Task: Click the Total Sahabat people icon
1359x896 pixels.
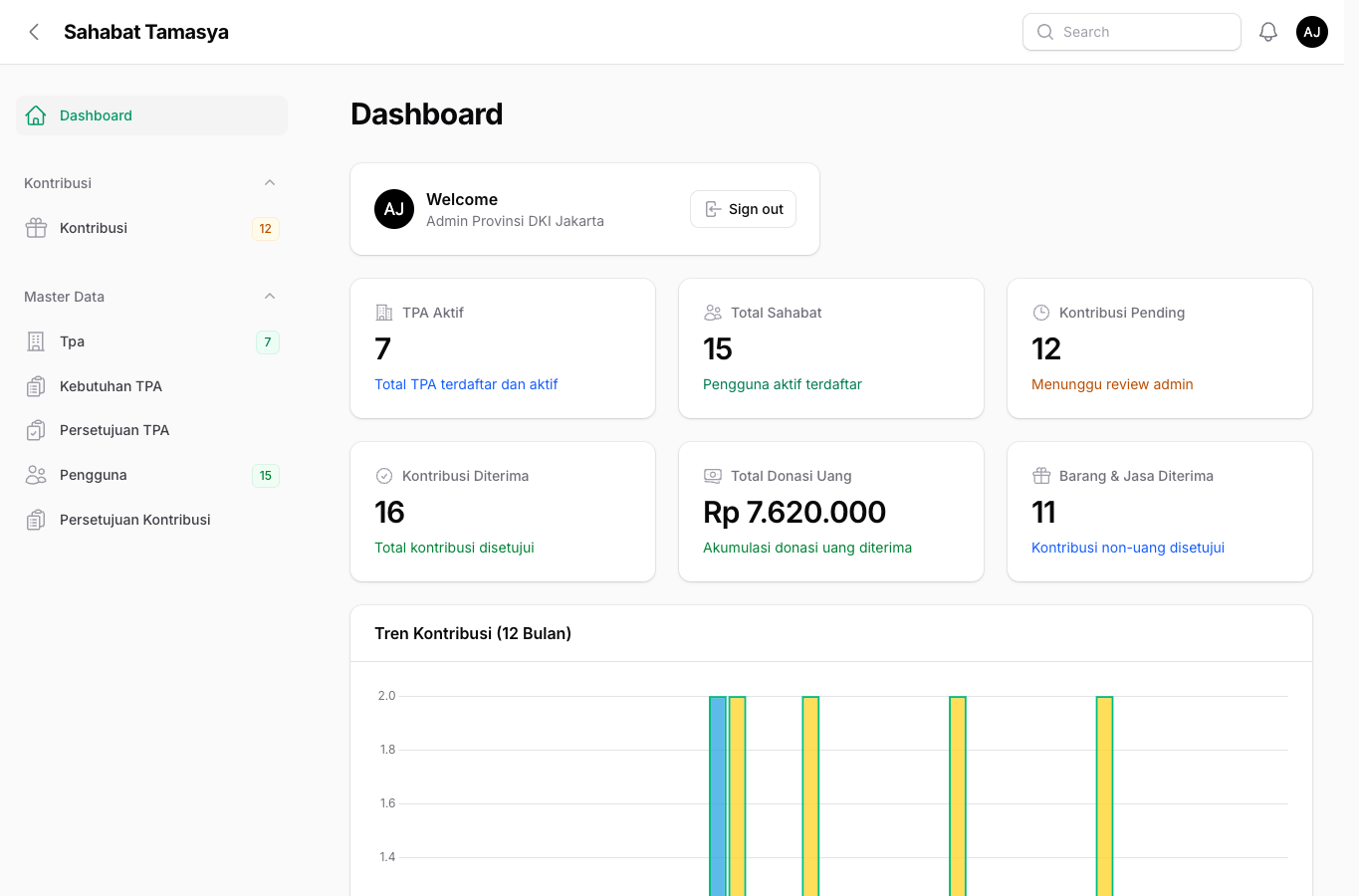Action: (713, 313)
